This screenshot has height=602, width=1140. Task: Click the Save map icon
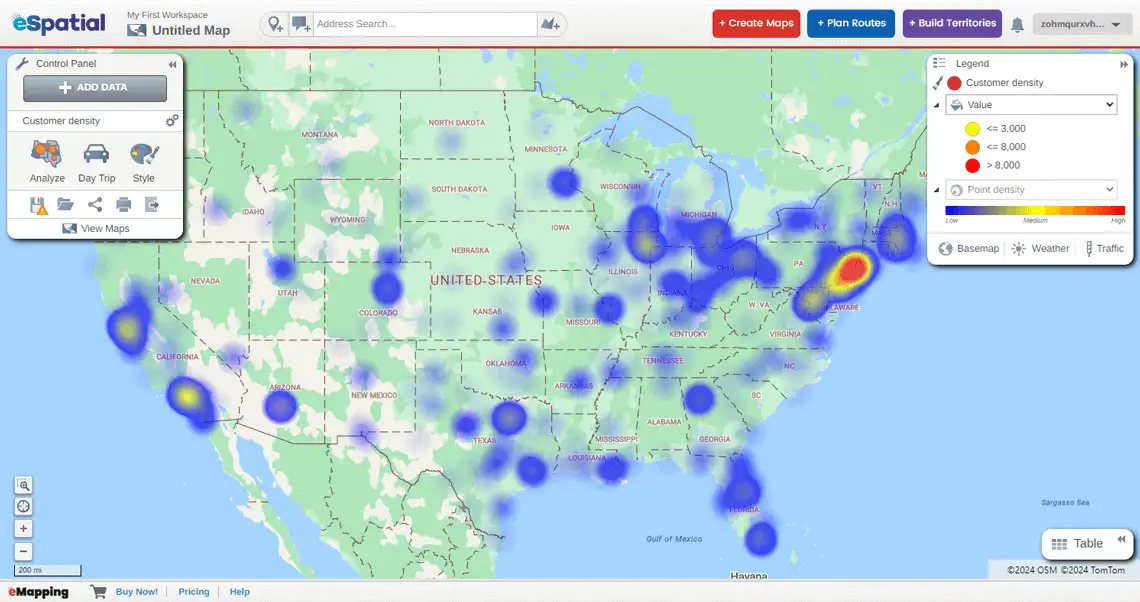tap(40, 204)
